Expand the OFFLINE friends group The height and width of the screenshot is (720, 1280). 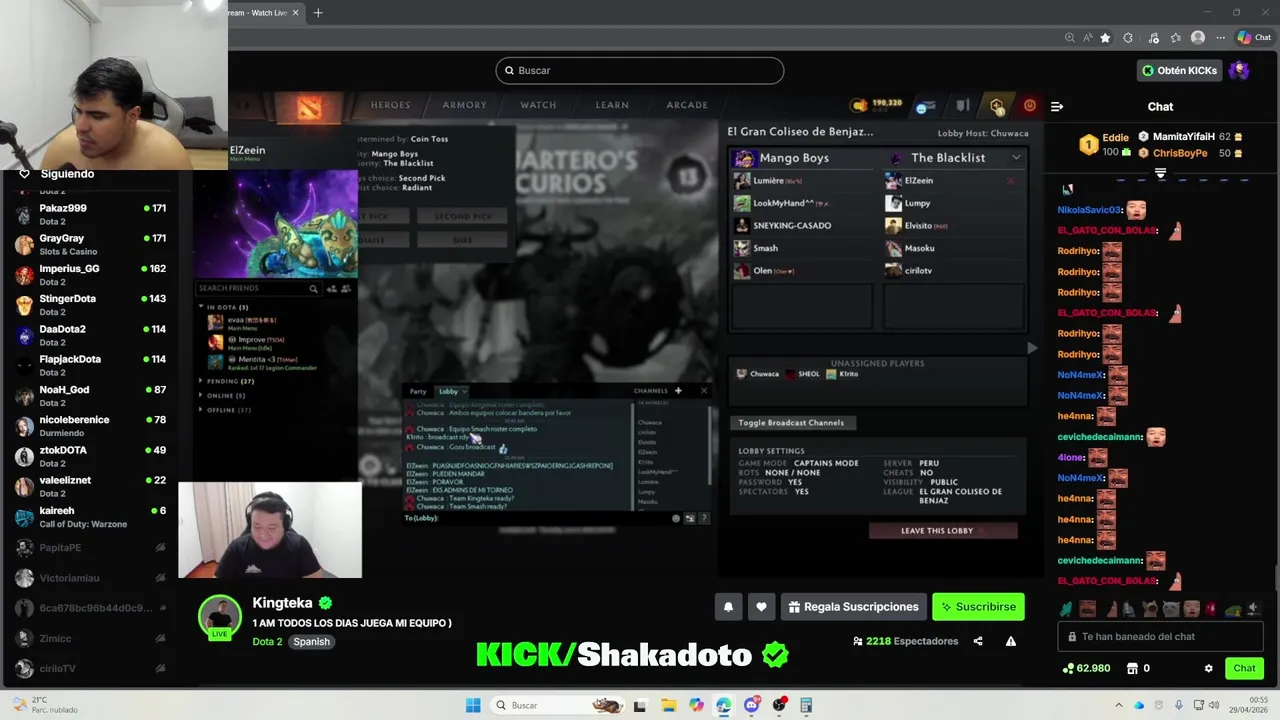tap(201, 410)
